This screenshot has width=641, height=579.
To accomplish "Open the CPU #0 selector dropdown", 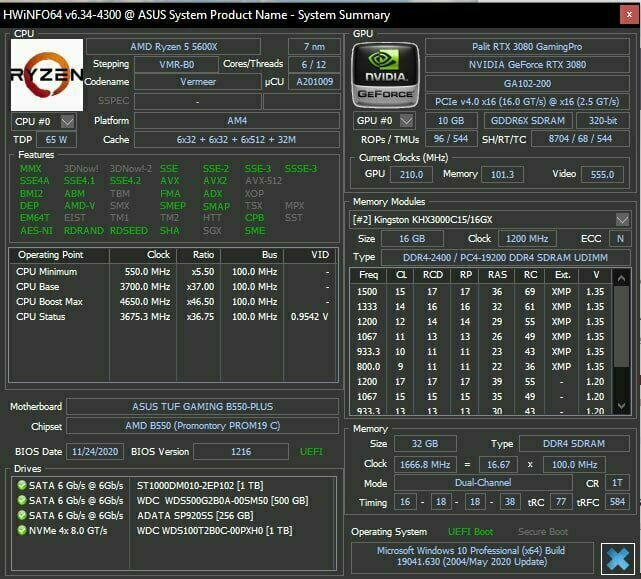I will point(67,121).
